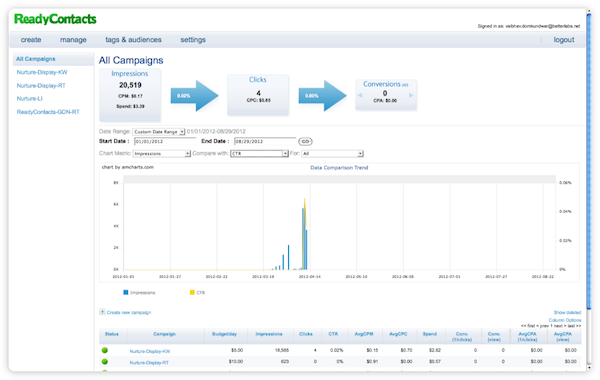Sort by Clicks column header
Viewport: 600px width, 380px height.
[306, 334]
